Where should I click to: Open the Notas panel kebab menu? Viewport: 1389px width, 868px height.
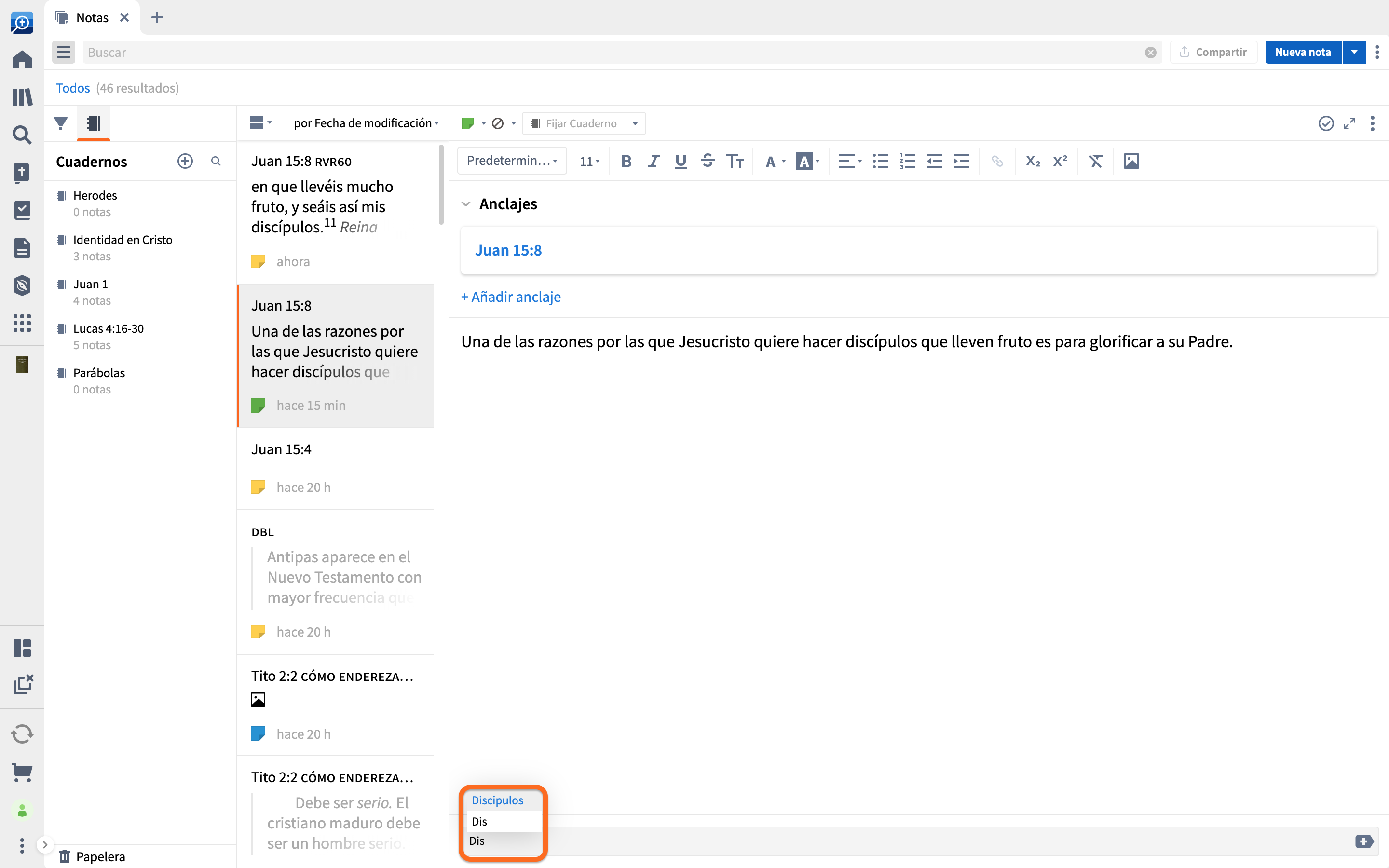[1377, 52]
